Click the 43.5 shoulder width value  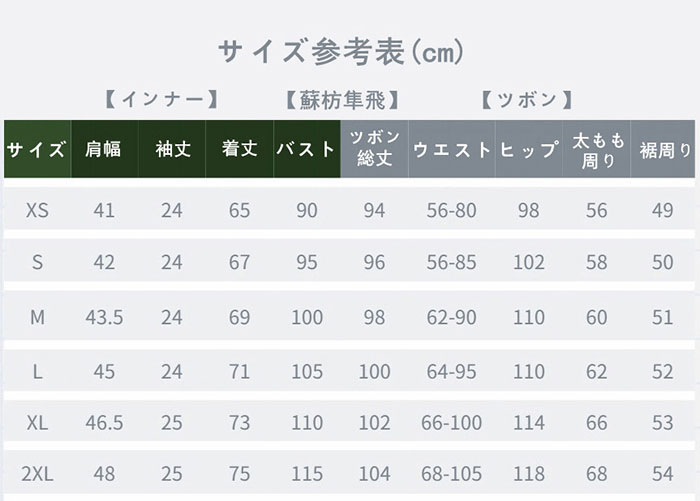tap(104, 317)
